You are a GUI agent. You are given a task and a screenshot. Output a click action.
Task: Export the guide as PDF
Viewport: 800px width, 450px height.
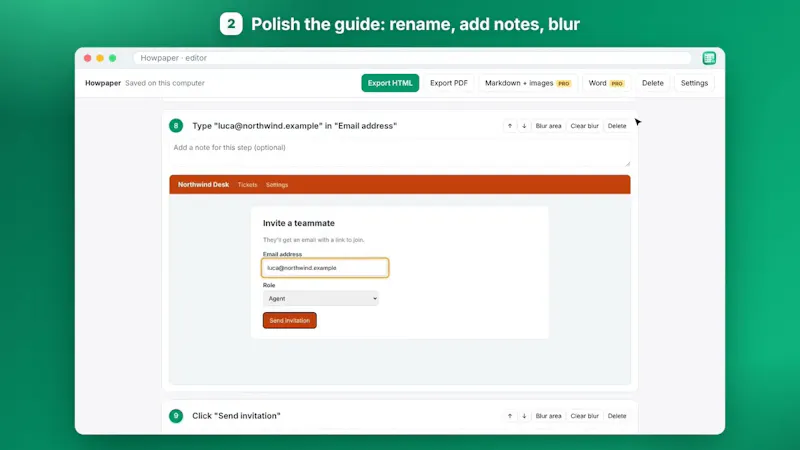(x=448, y=83)
